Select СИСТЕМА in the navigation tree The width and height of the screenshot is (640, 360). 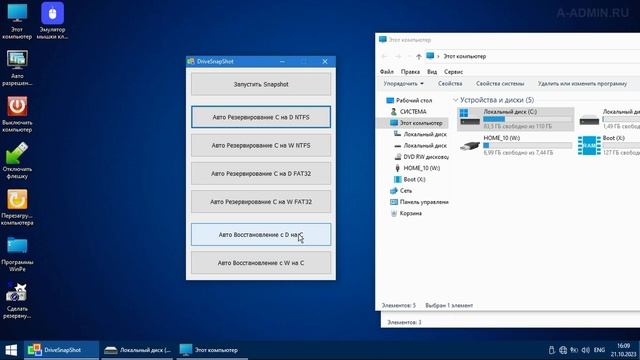(413, 111)
